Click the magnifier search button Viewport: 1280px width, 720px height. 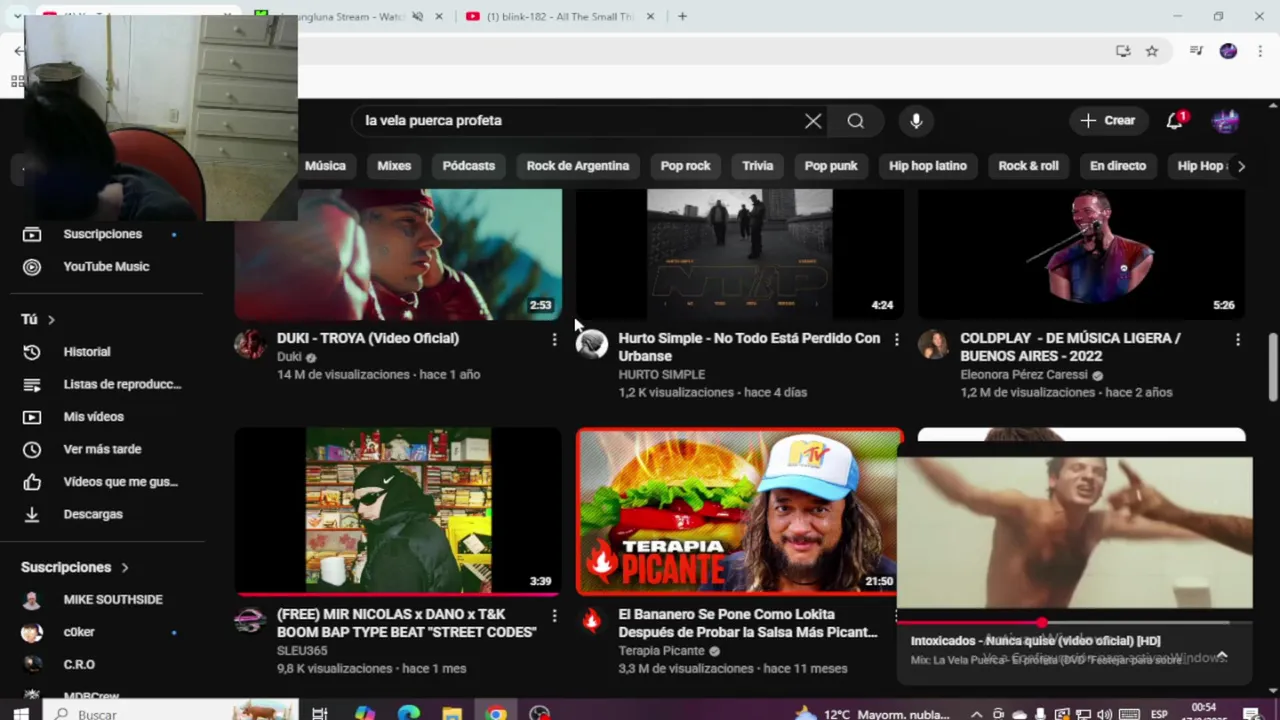[855, 121]
